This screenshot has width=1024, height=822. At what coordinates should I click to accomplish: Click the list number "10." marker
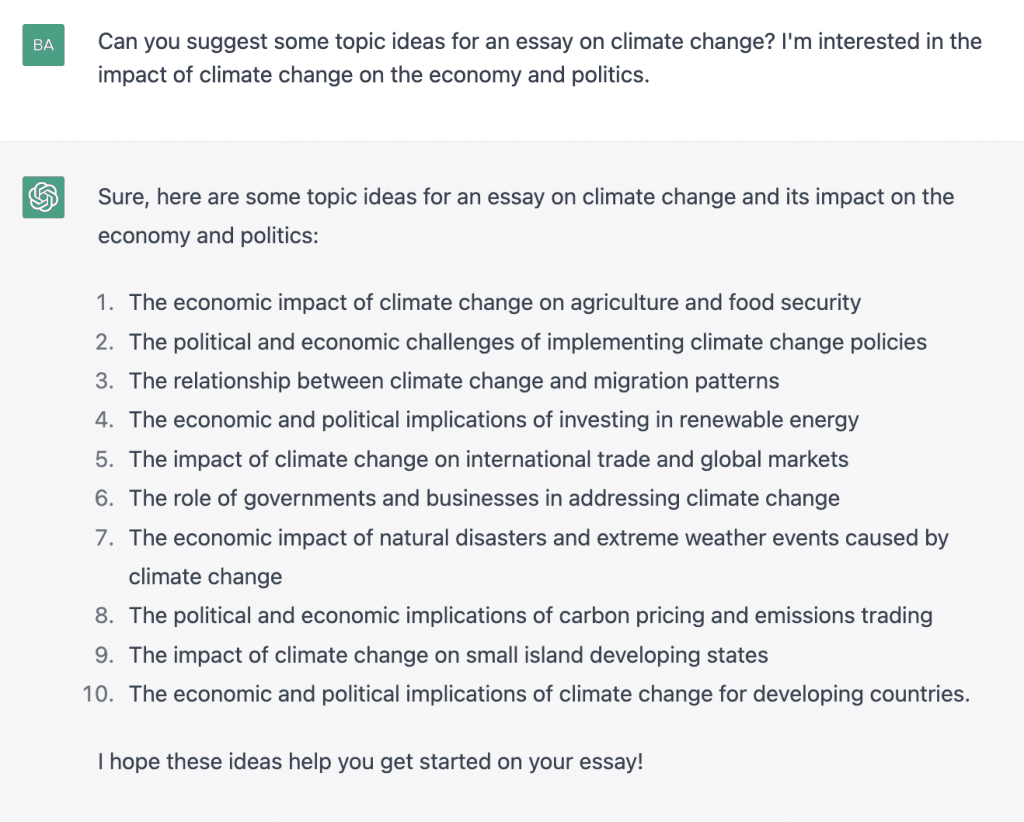[98, 694]
